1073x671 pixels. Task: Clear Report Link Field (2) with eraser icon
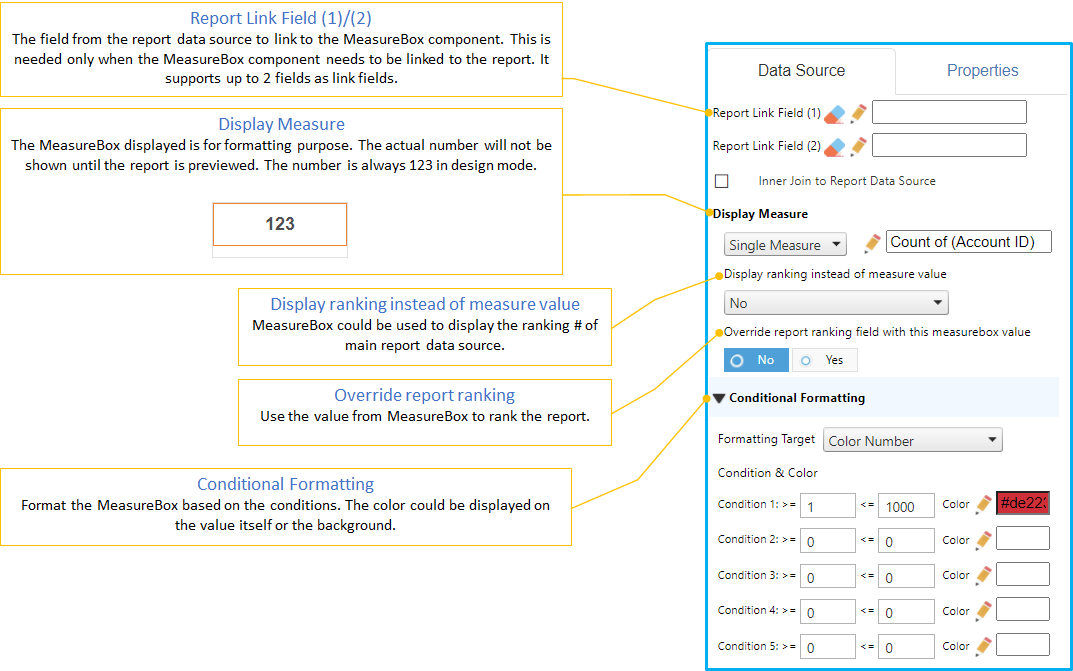pos(835,146)
